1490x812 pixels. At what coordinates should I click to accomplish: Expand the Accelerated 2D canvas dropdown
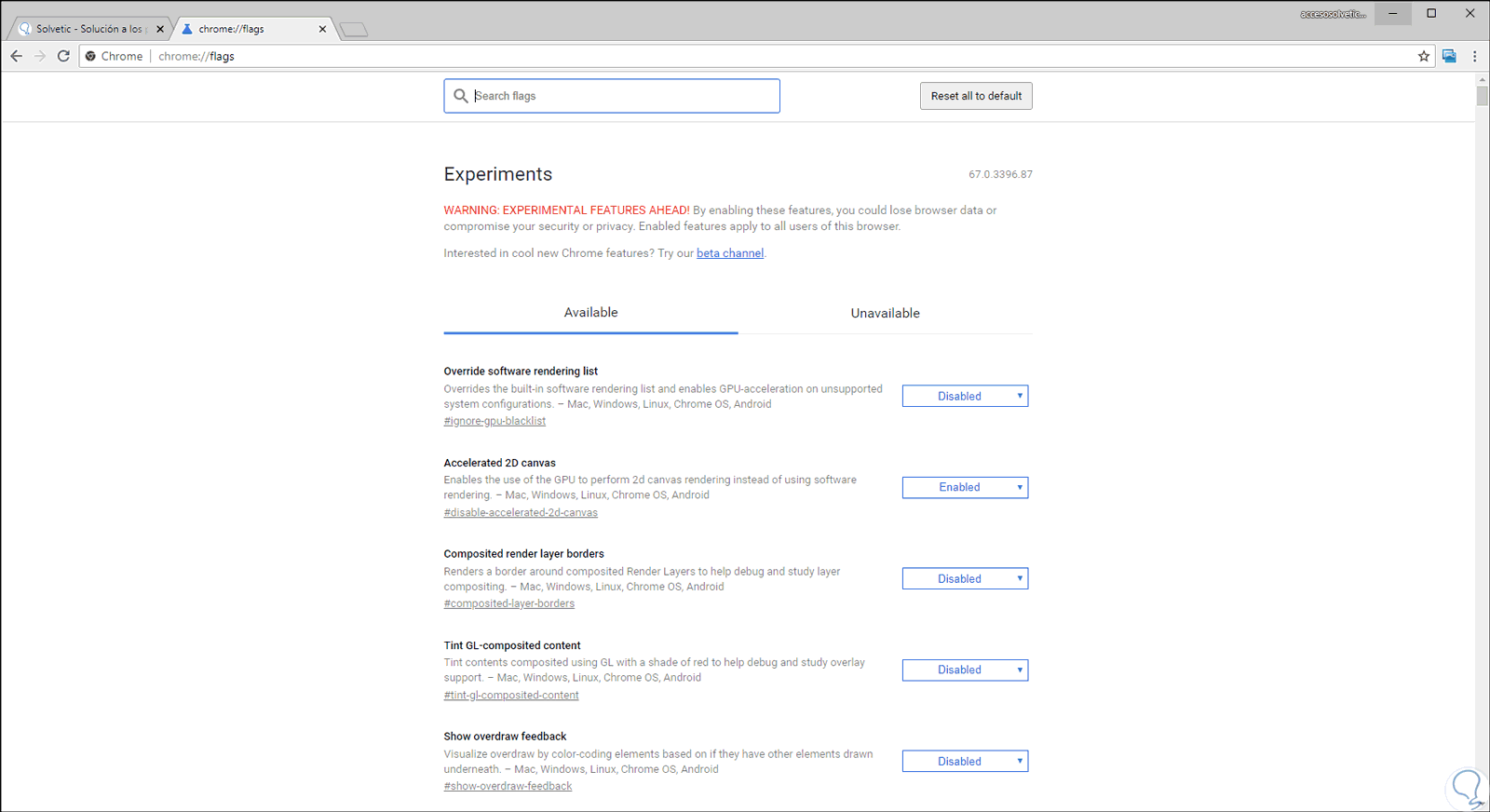click(x=965, y=487)
